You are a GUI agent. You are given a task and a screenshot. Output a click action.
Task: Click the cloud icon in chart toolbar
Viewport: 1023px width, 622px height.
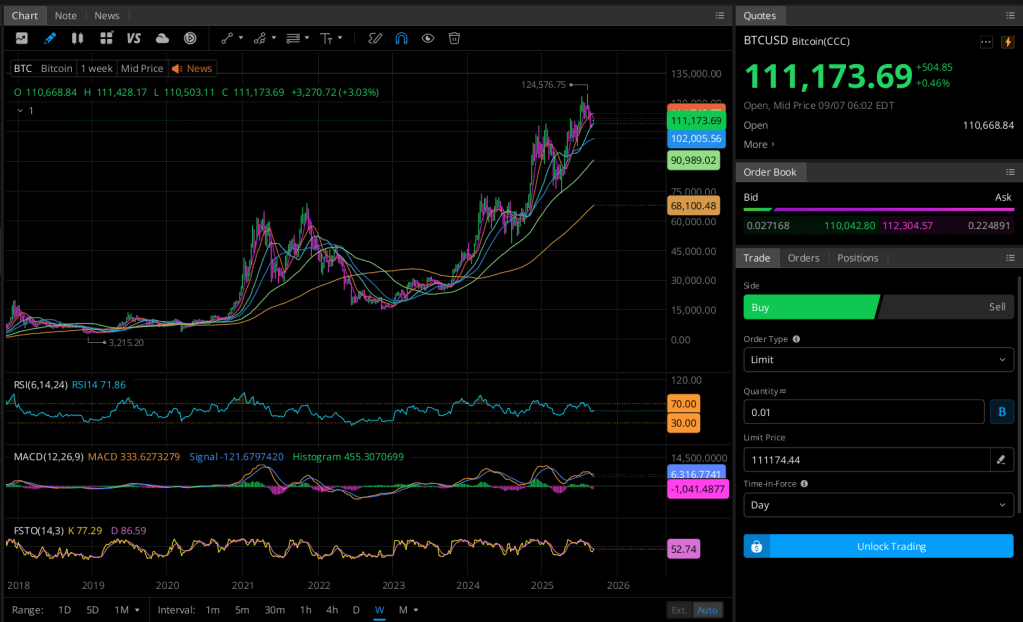(x=162, y=38)
